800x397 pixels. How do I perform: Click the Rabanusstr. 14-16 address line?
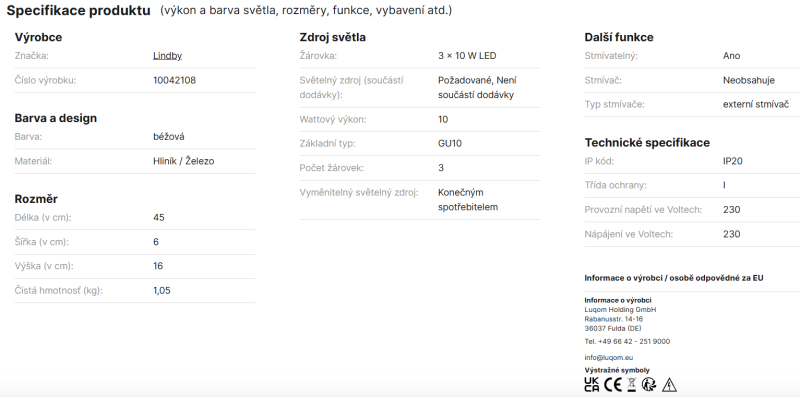point(614,319)
